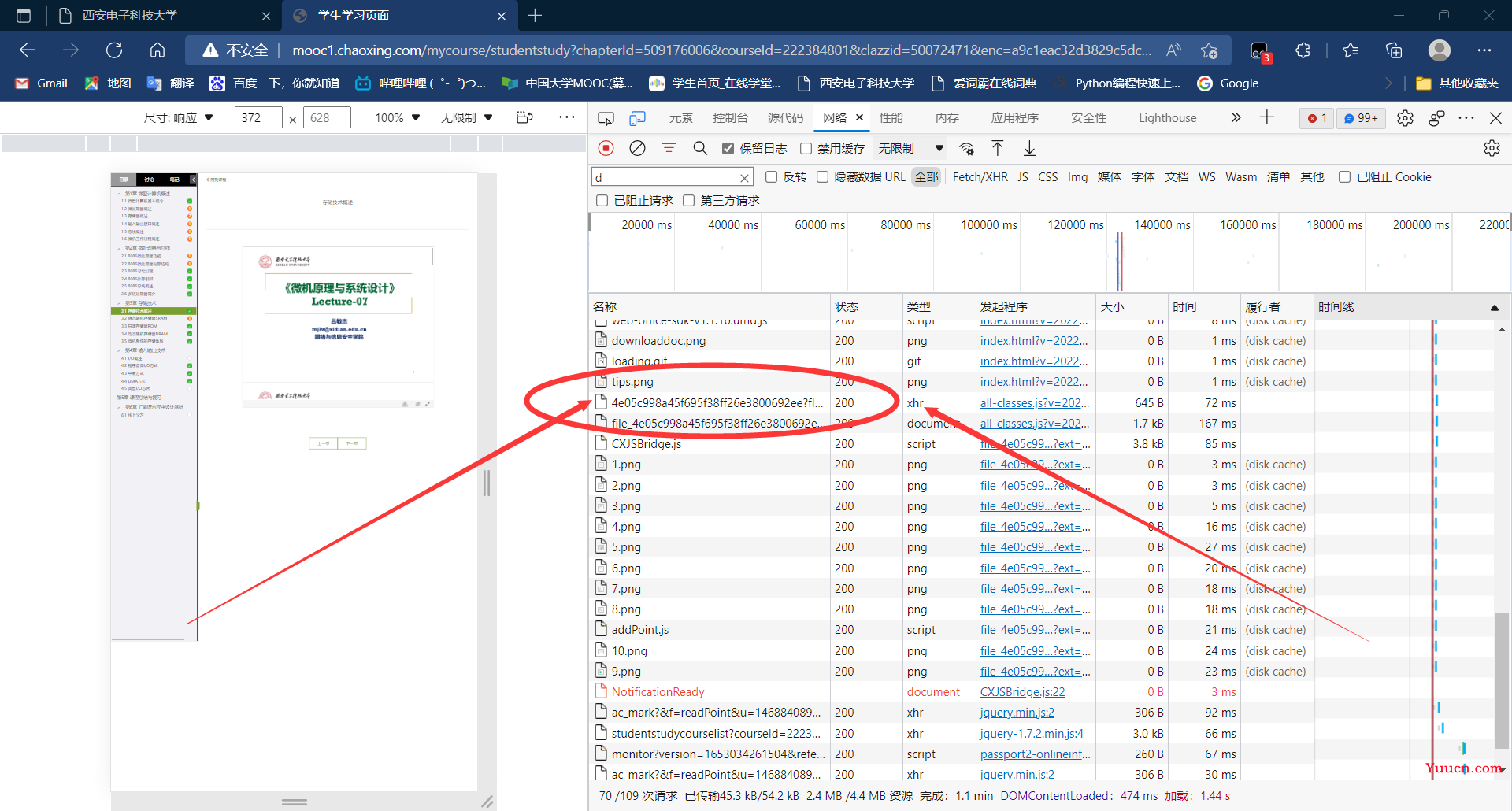Open the 100% zoom dropdown
Screen dimensions: 1512x811
[398, 118]
